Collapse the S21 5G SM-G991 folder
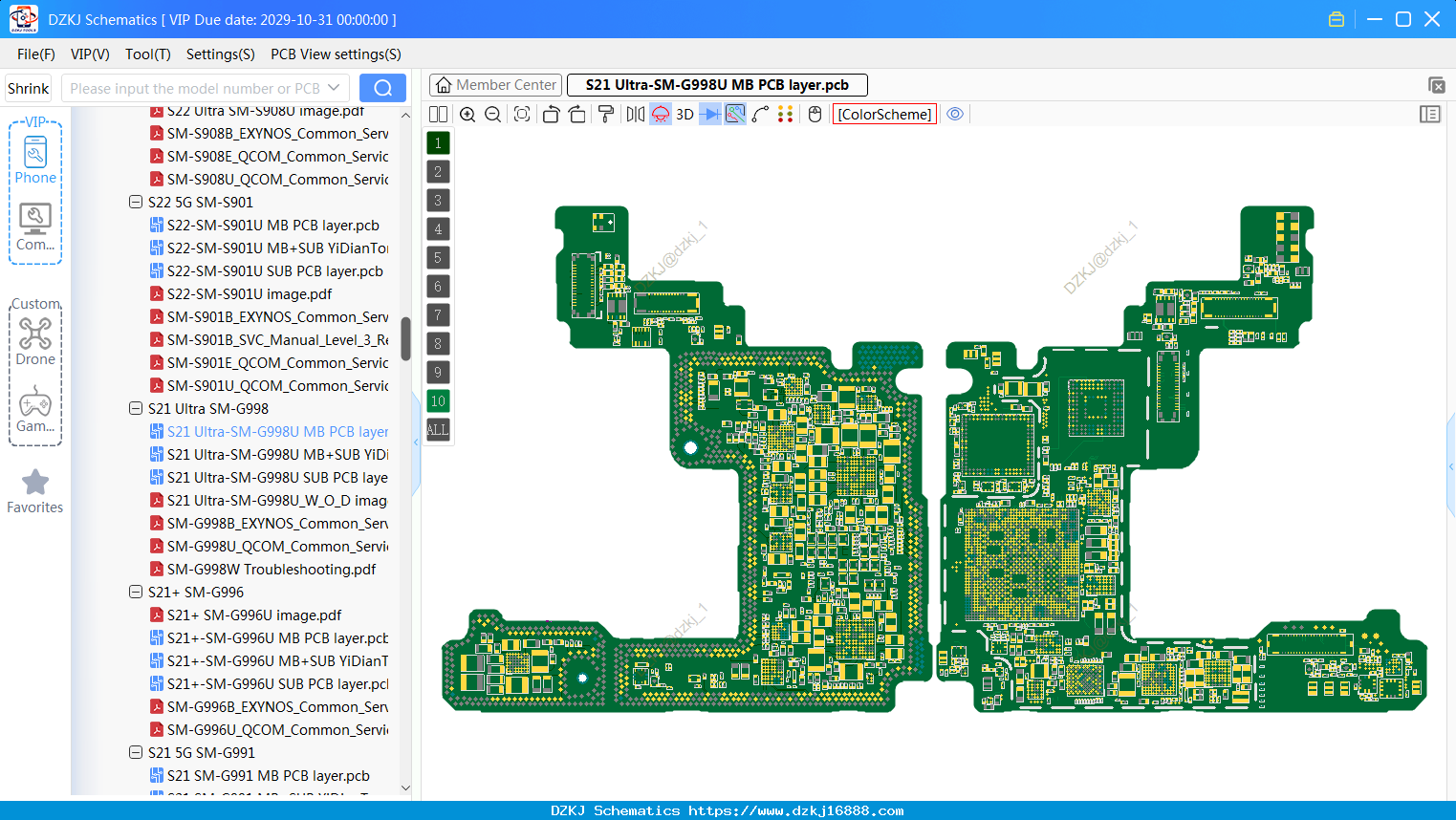Image resolution: width=1456 pixels, height=820 pixels. pos(136,753)
